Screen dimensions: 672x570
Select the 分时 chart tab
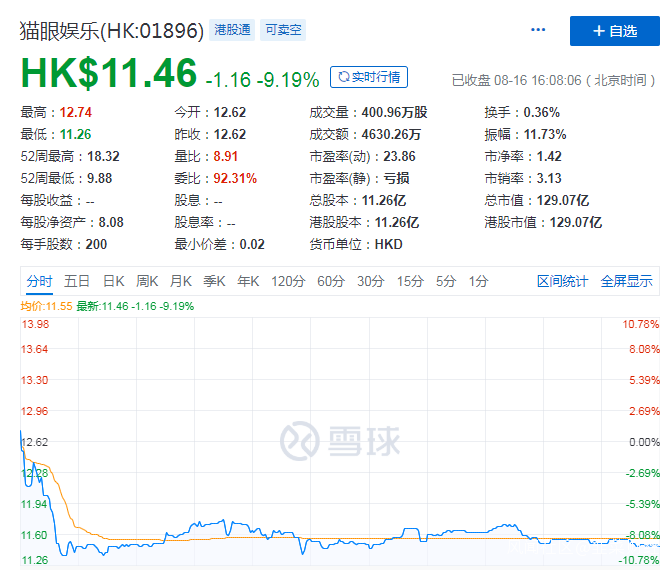(39, 282)
